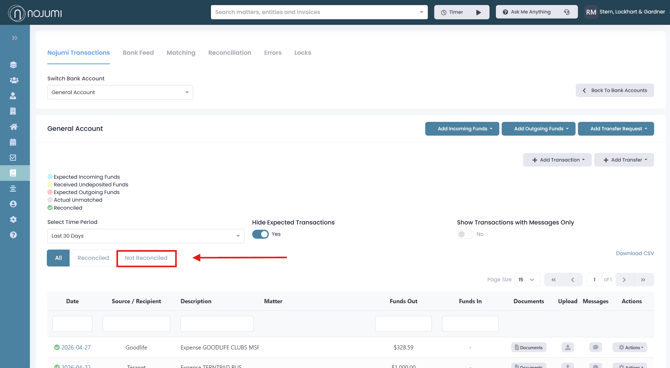
Task: Click the Expected Outgoing Funds legend dot
Action: click(50, 192)
